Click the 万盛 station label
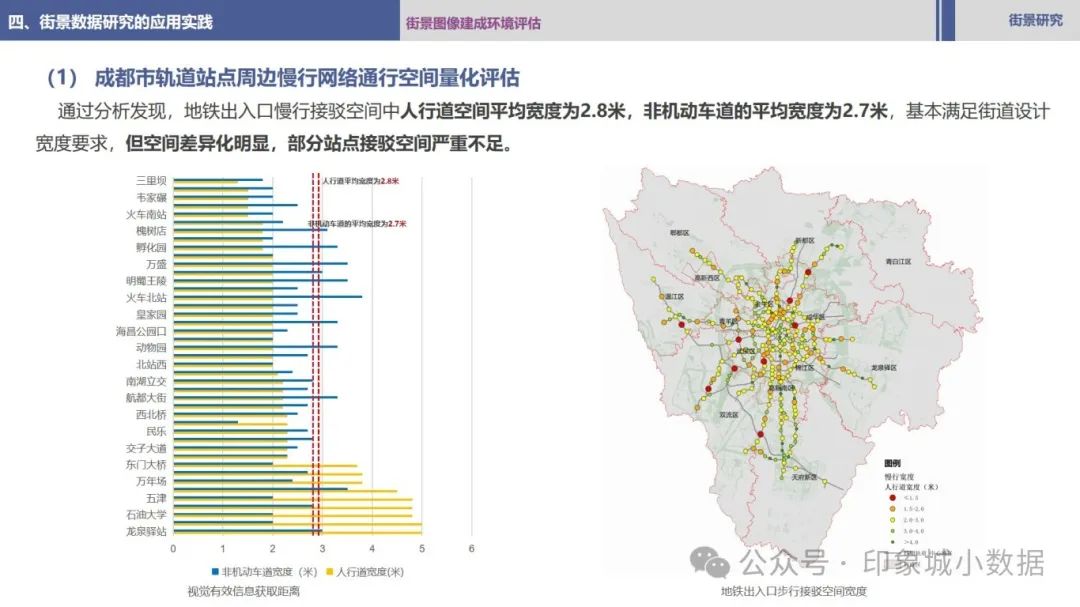Viewport: 1080px width, 607px height. pos(156,265)
